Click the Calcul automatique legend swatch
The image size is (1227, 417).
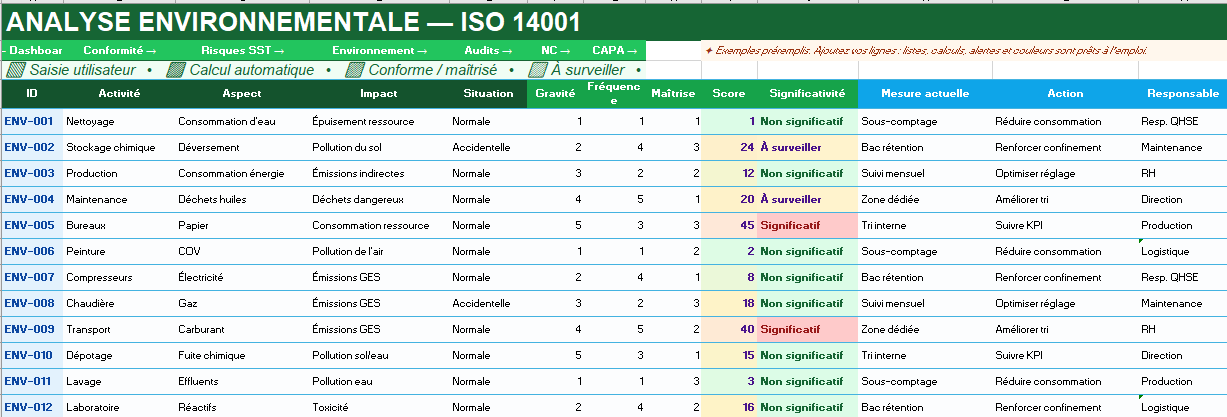point(176,70)
